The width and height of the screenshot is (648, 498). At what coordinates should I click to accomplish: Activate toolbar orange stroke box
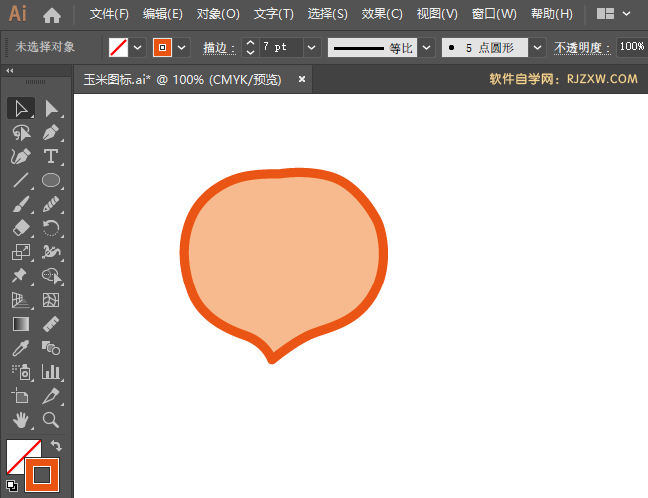[x=42, y=475]
